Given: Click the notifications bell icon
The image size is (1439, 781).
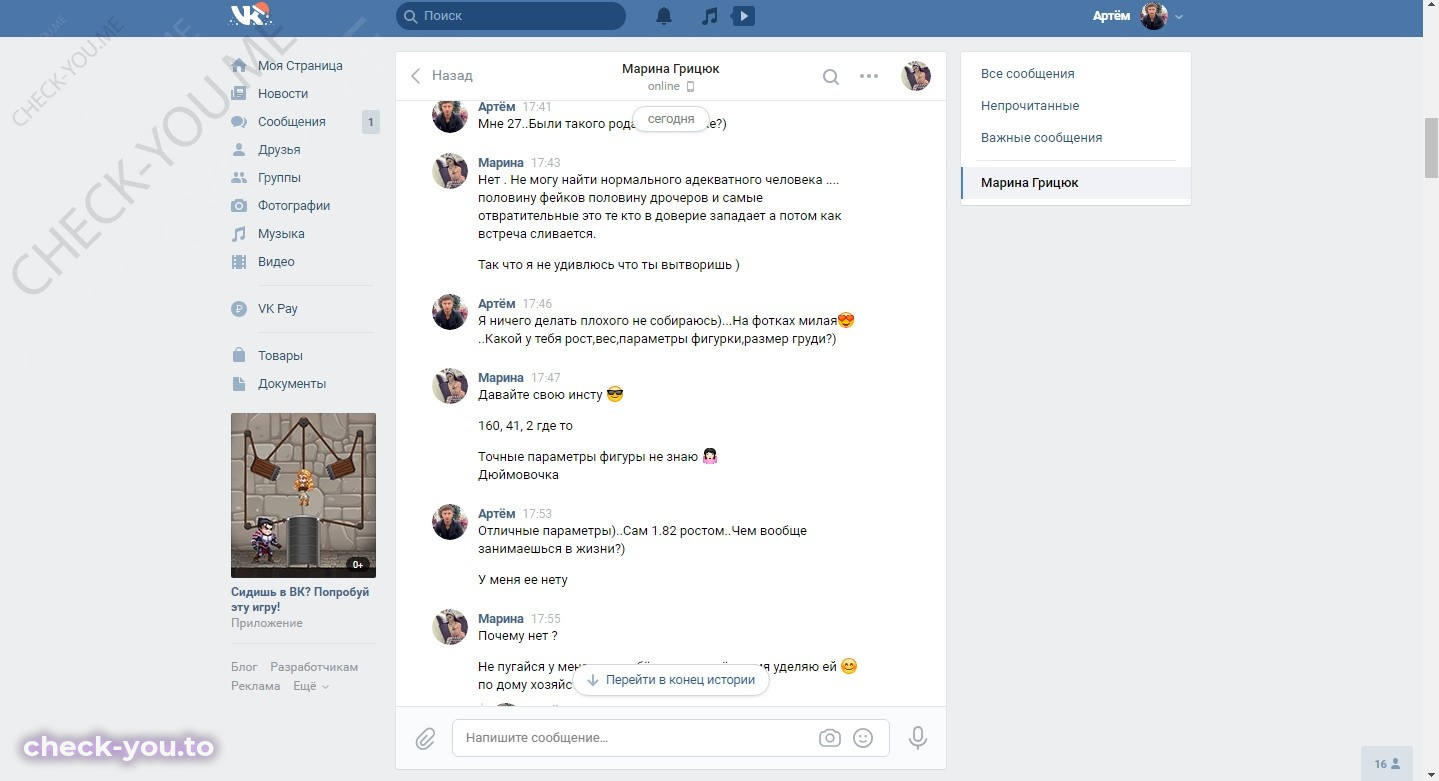Looking at the screenshot, I should coord(664,16).
